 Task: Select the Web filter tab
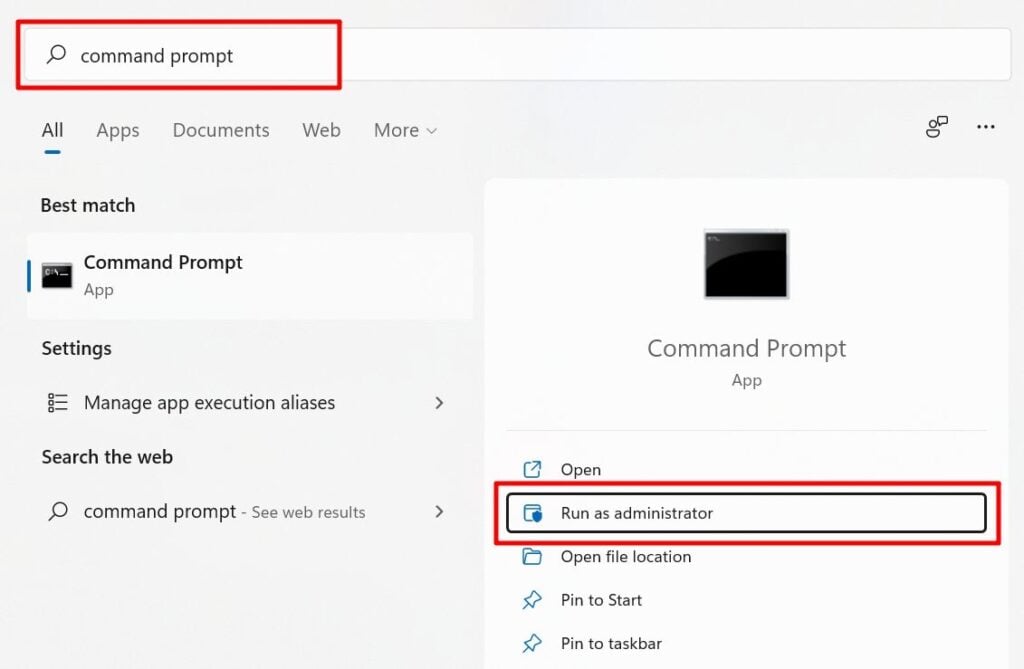click(x=321, y=130)
